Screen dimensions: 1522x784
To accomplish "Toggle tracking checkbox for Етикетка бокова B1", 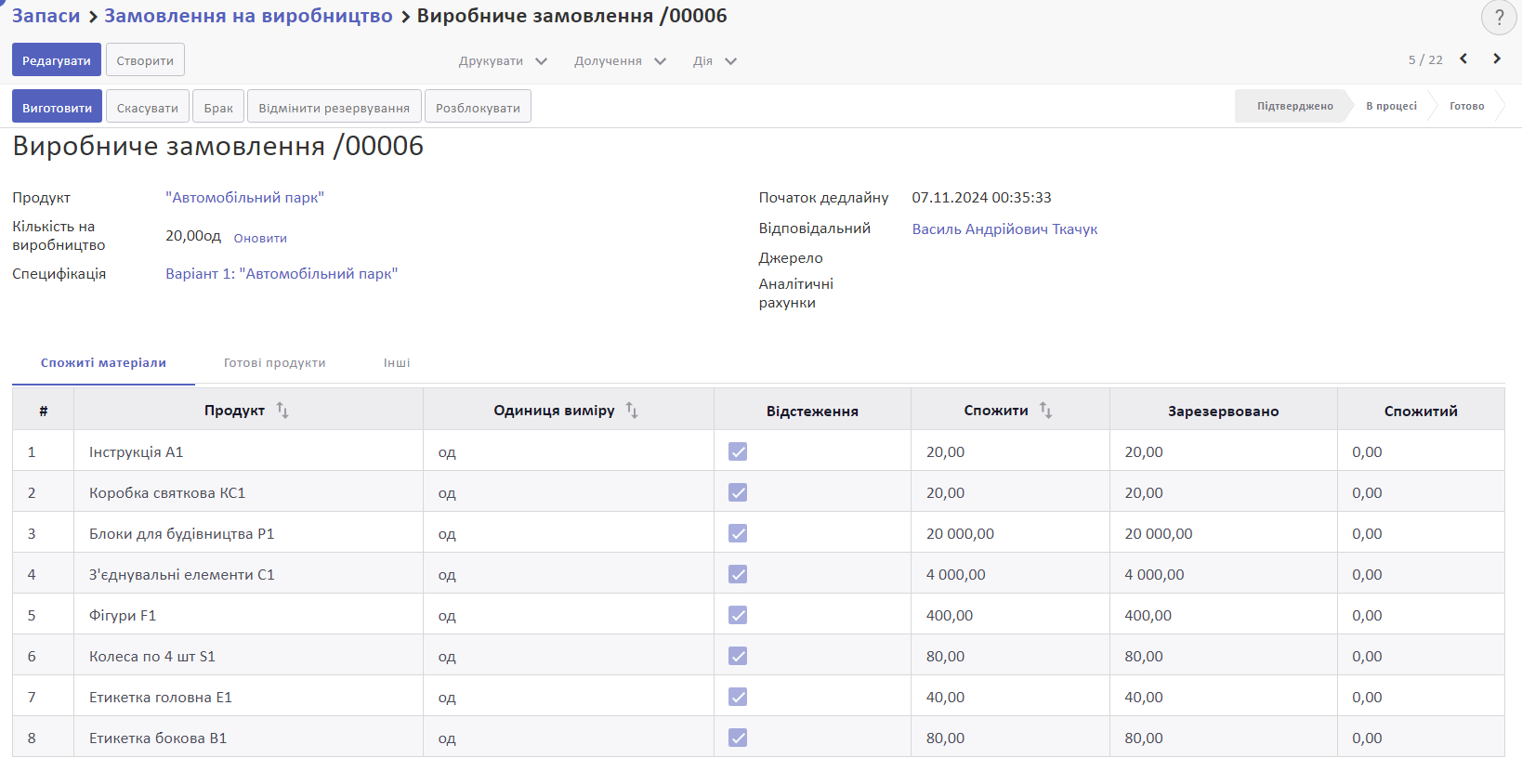I will tap(738, 738).
